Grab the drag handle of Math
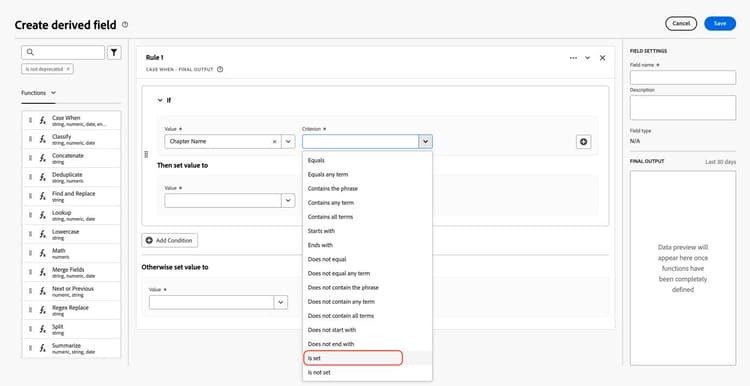The width and height of the screenshot is (750, 386). 30,253
